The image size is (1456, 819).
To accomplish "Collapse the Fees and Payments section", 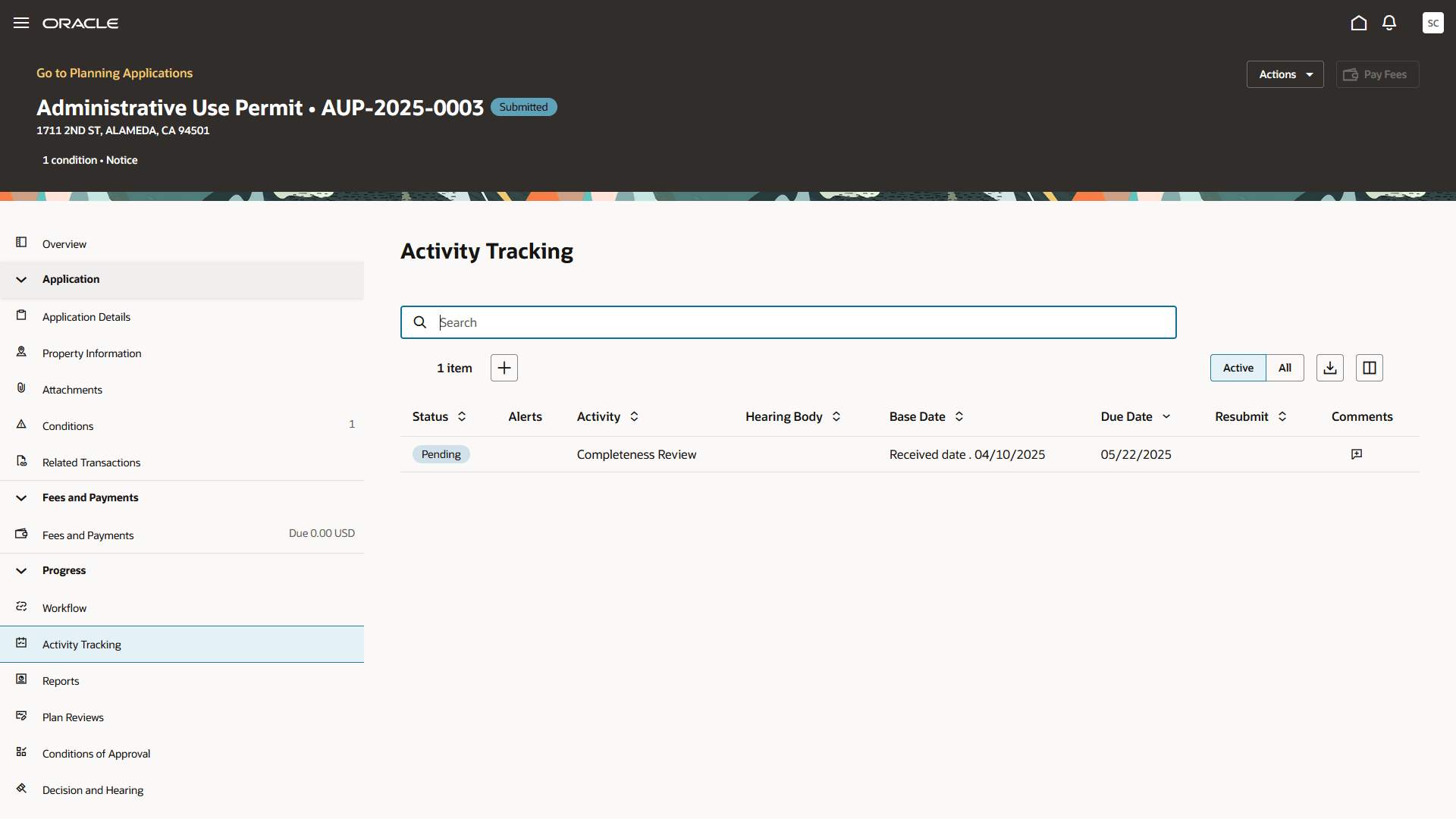I will point(21,497).
